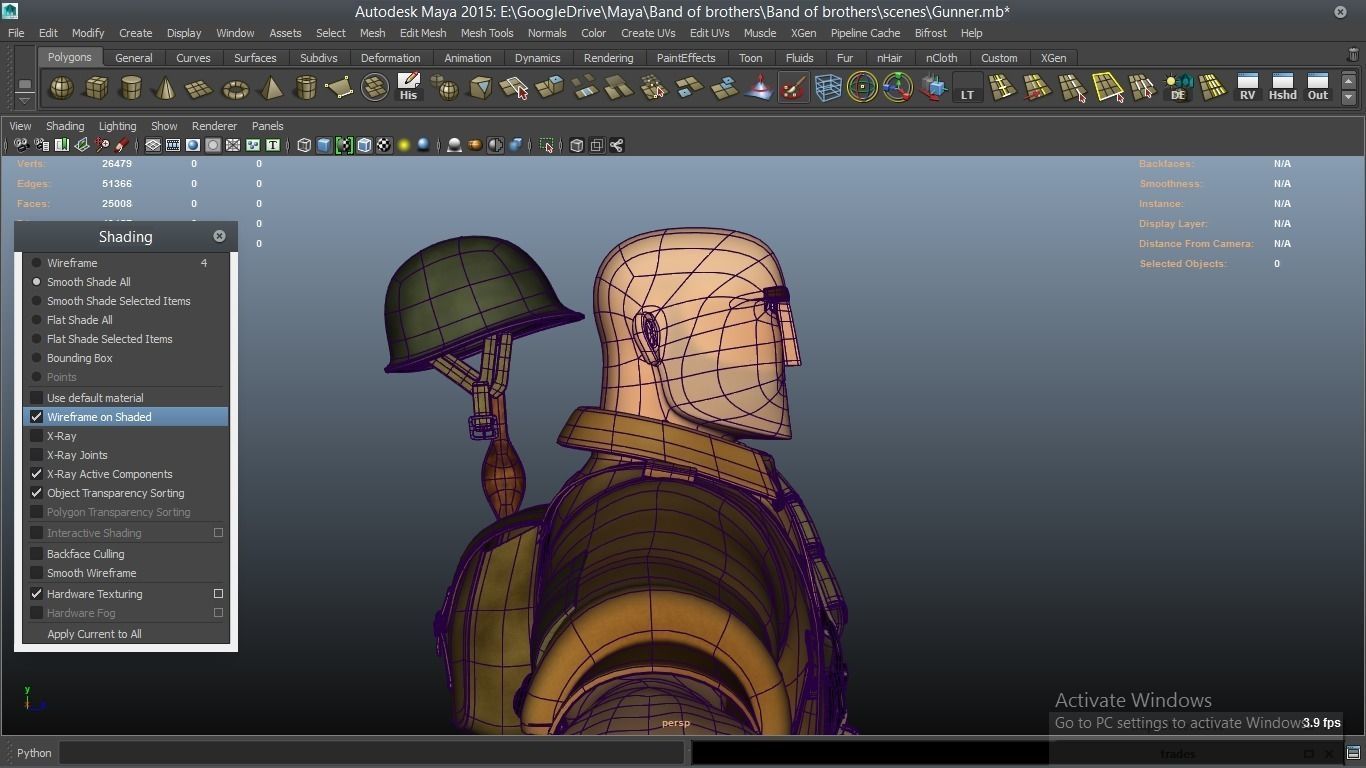Image resolution: width=1366 pixels, height=768 pixels.
Task: Open the Edit UVs menu
Action: (x=709, y=33)
